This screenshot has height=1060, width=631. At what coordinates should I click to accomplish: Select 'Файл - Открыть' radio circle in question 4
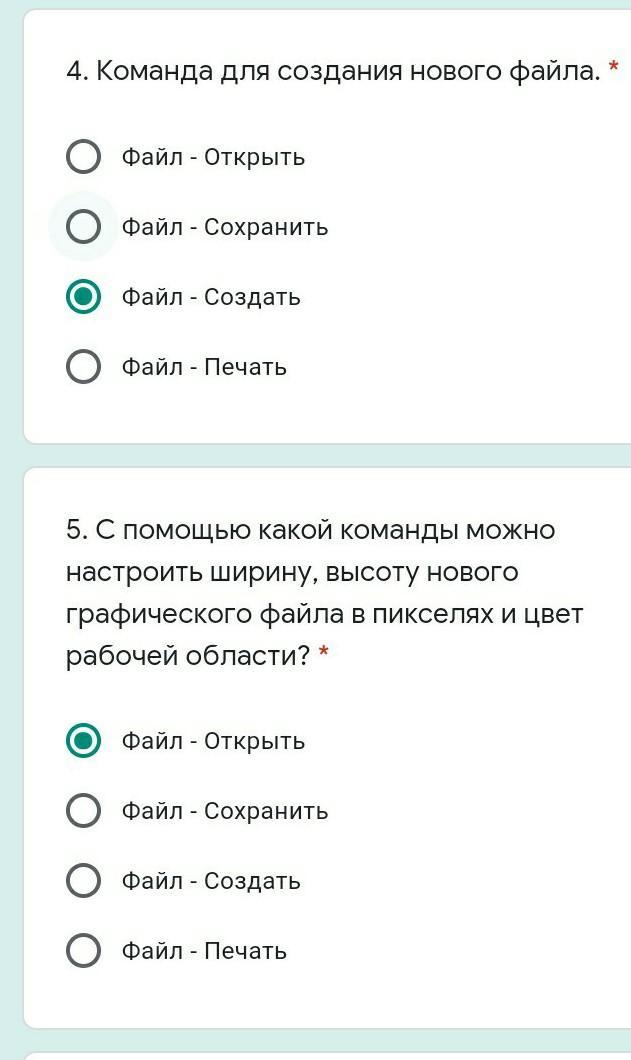[x=83, y=157]
